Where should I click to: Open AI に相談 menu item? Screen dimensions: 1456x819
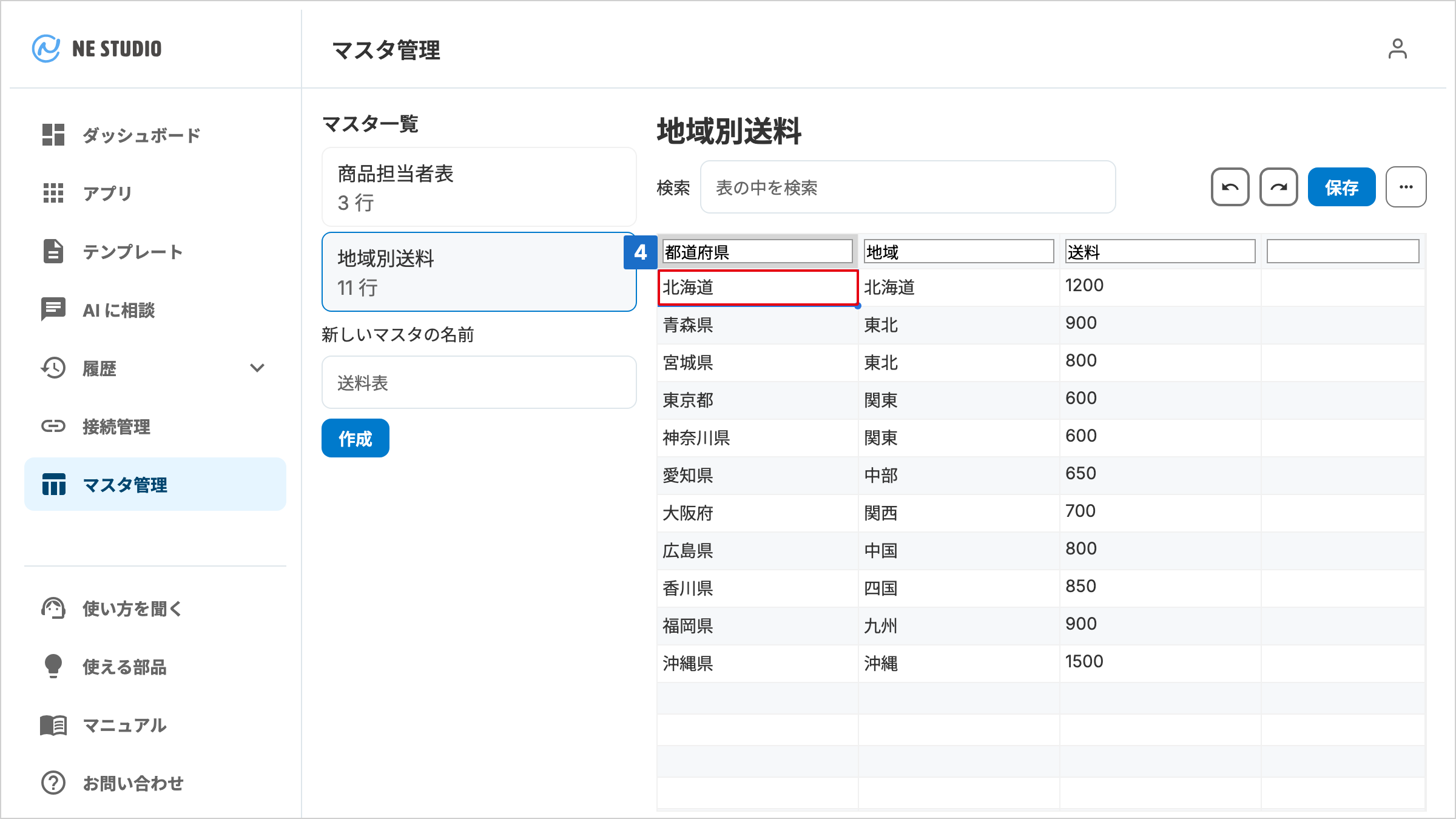click(155, 309)
